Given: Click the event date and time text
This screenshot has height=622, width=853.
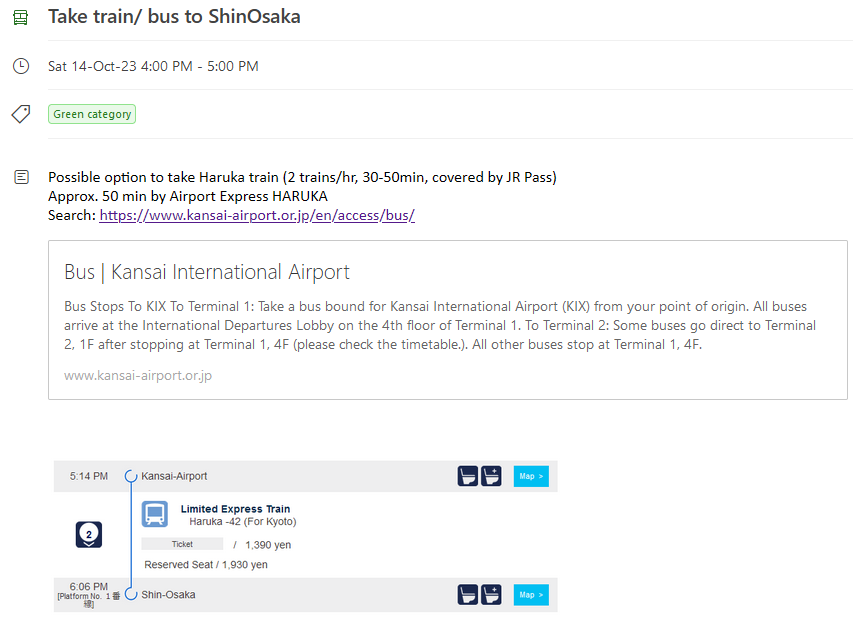Looking at the screenshot, I should (153, 66).
